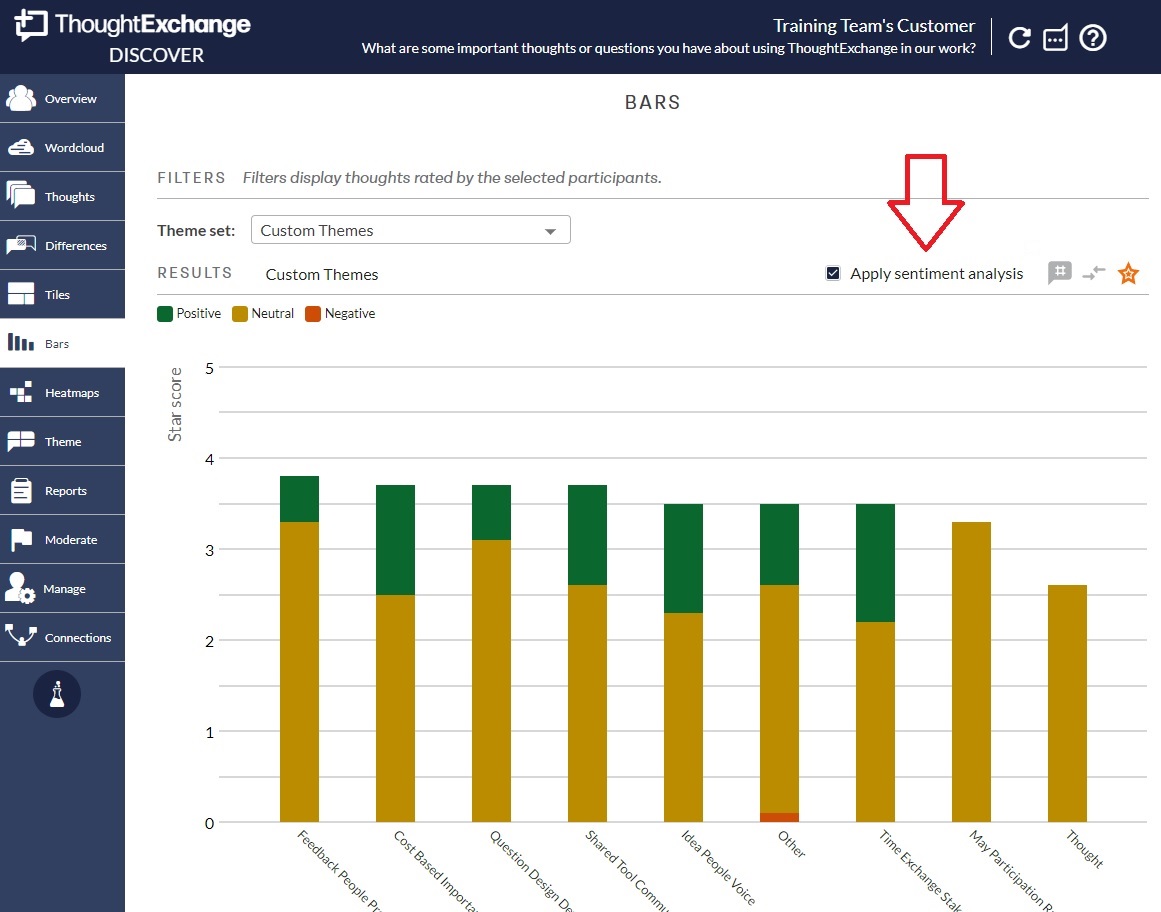Click the Apply sentiment analysis label
Image resolution: width=1161 pixels, height=912 pixels.
[x=937, y=273]
